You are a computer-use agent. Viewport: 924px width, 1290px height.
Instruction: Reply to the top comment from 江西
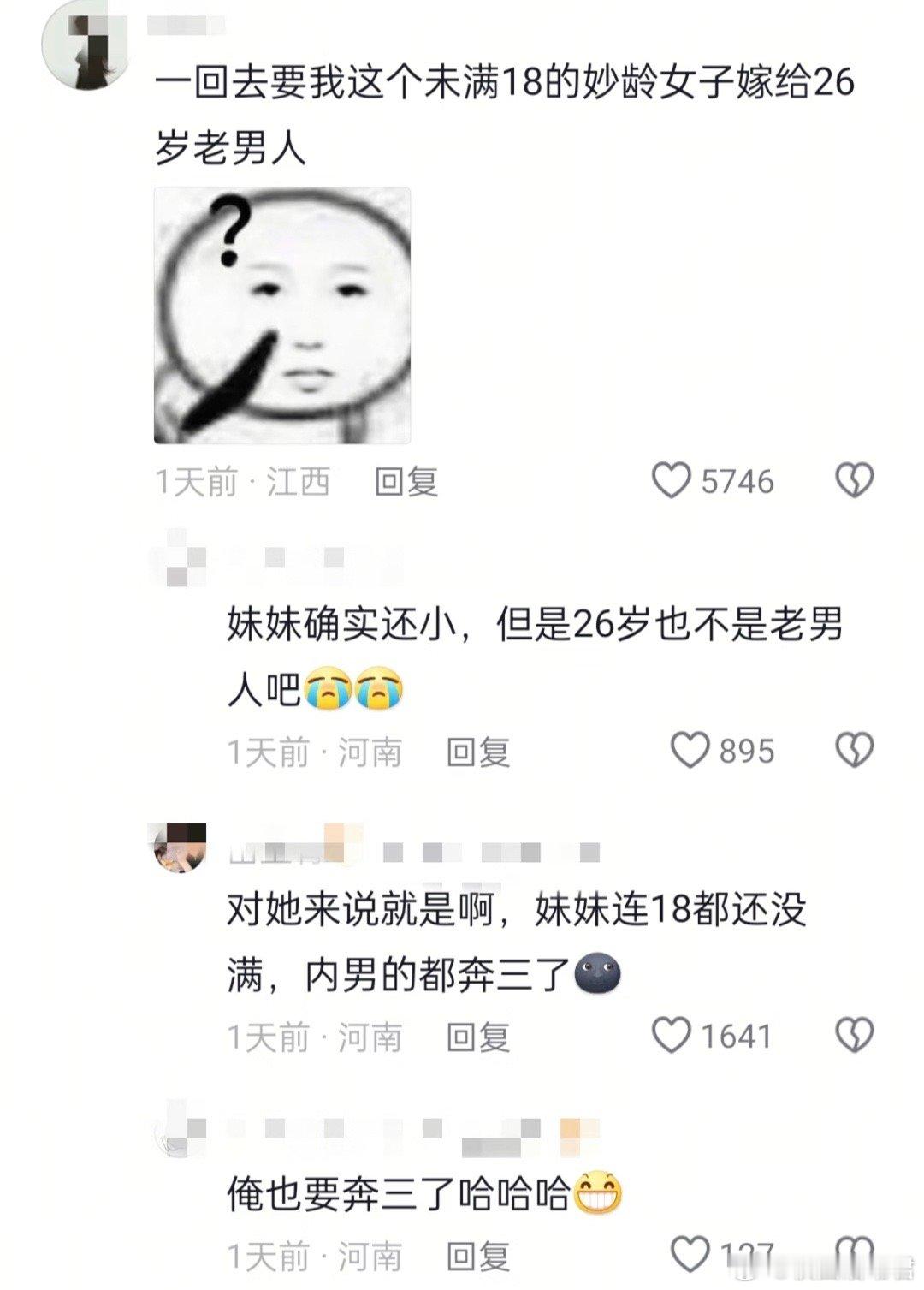[406, 482]
